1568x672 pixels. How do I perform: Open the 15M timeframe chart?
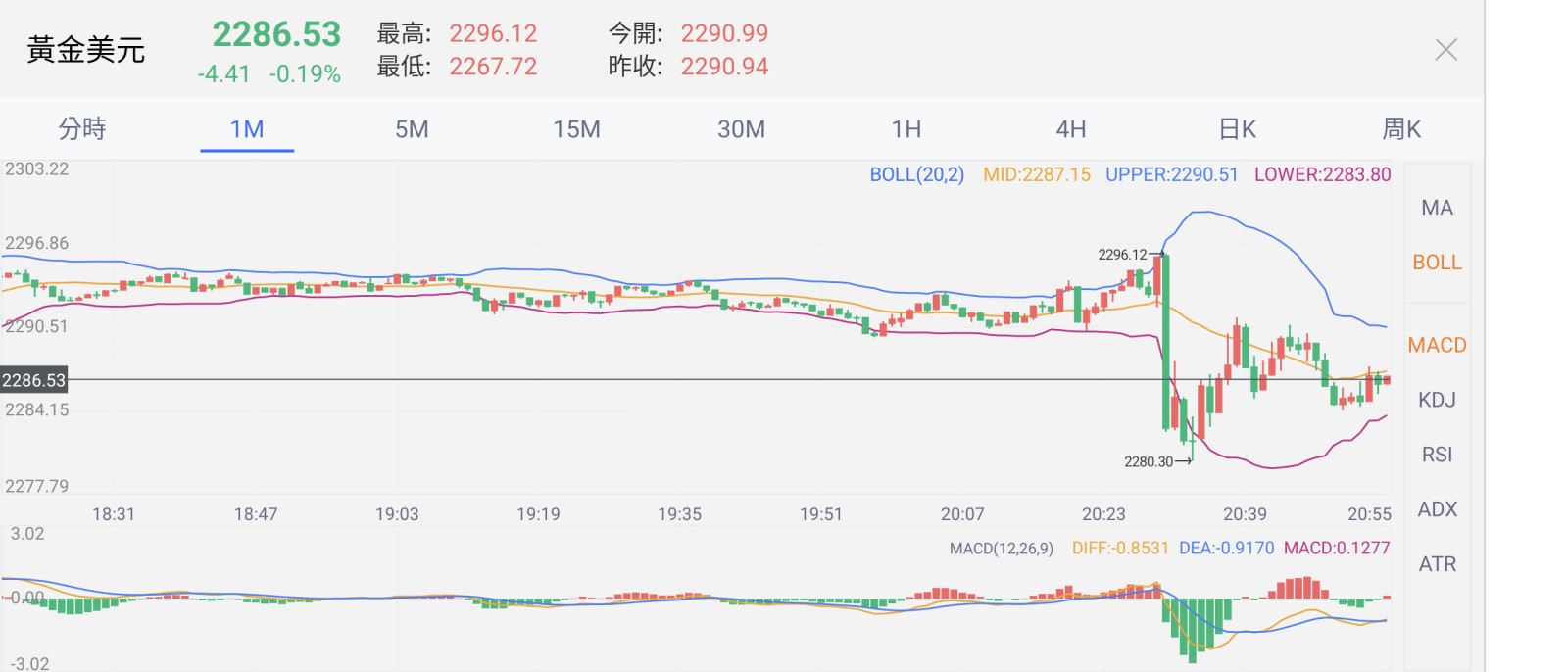(x=576, y=129)
